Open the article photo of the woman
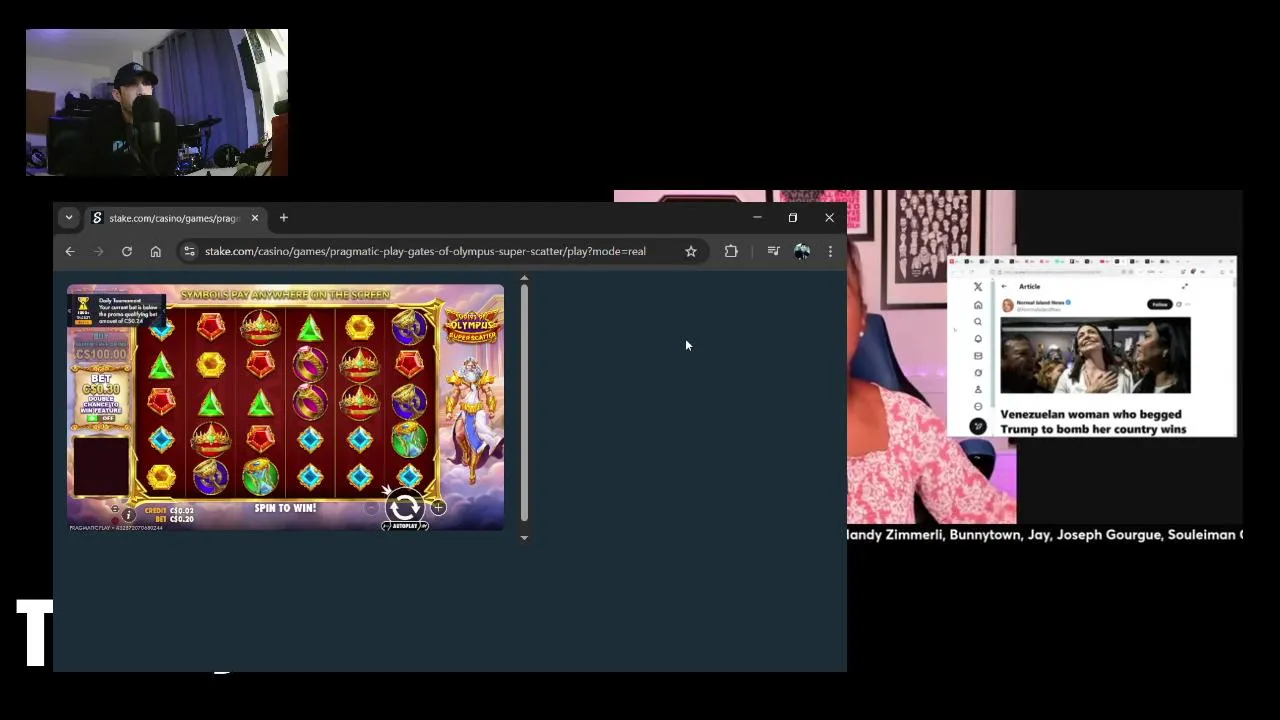The image size is (1280, 720). coord(1095,355)
